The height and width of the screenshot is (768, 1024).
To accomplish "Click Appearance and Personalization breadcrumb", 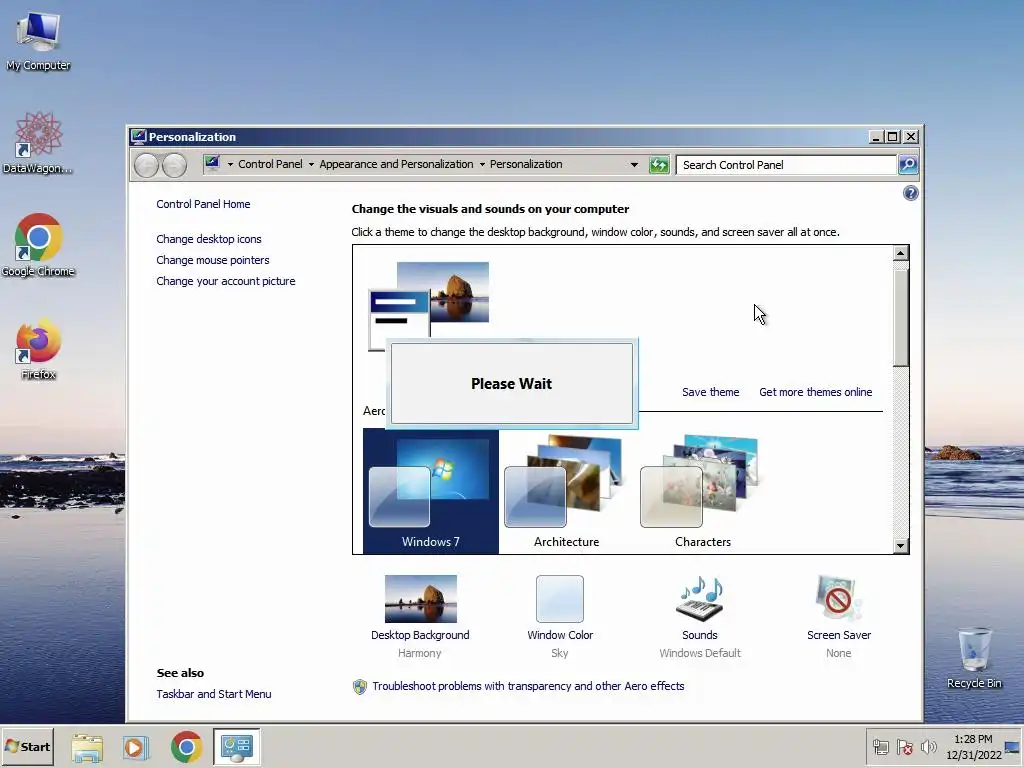I will [x=396, y=165].
